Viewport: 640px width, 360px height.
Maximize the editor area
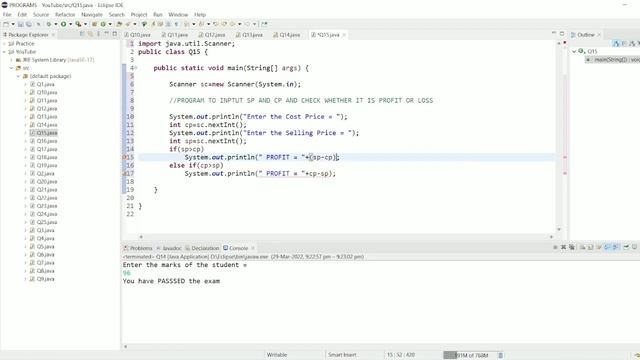[562, 33]
